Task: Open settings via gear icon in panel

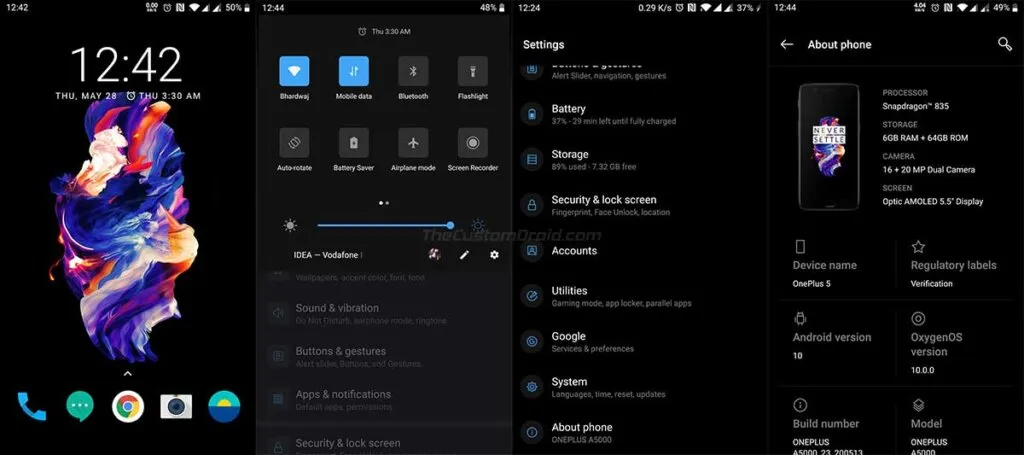Action: coord(494,255)
